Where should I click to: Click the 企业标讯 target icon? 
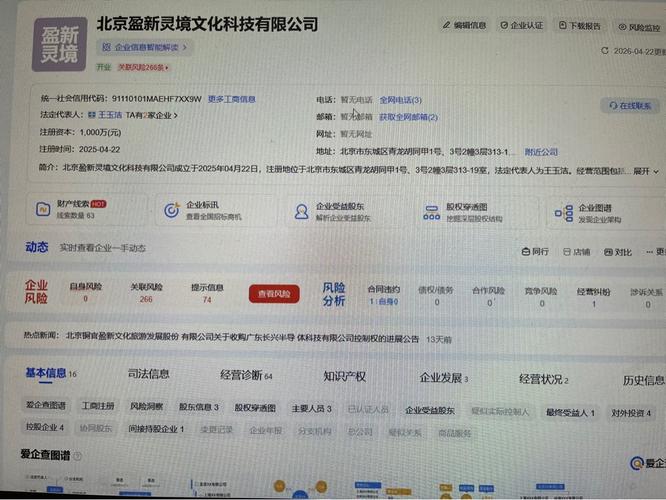[172, 210]
